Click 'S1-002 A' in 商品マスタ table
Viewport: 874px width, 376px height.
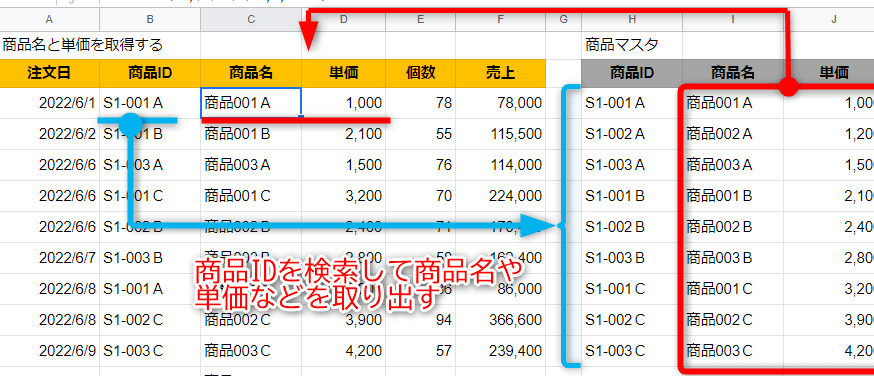pyautogui.click(x=632, y=134)
